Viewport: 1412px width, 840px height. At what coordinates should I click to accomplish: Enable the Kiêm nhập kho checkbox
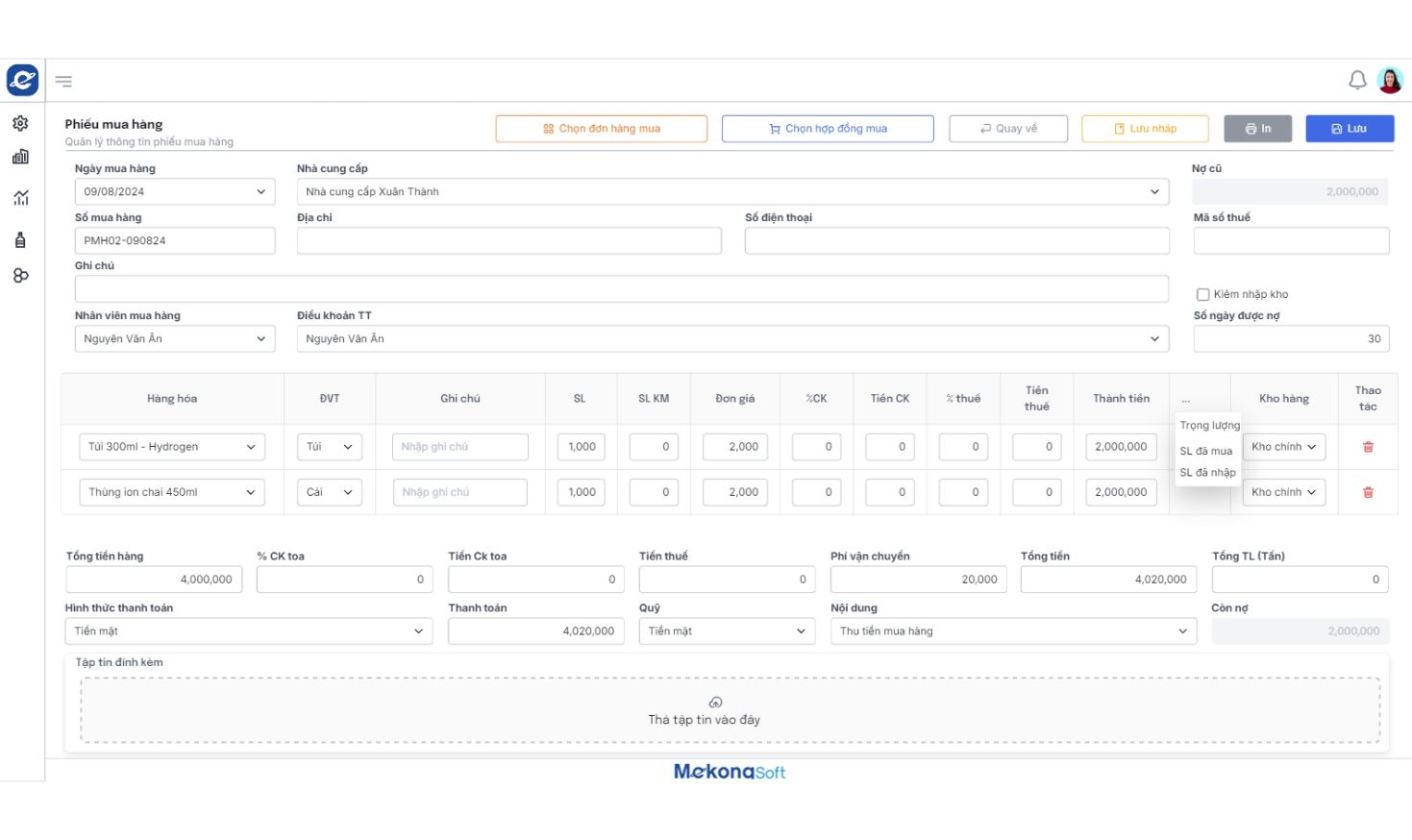point(1202,295)
